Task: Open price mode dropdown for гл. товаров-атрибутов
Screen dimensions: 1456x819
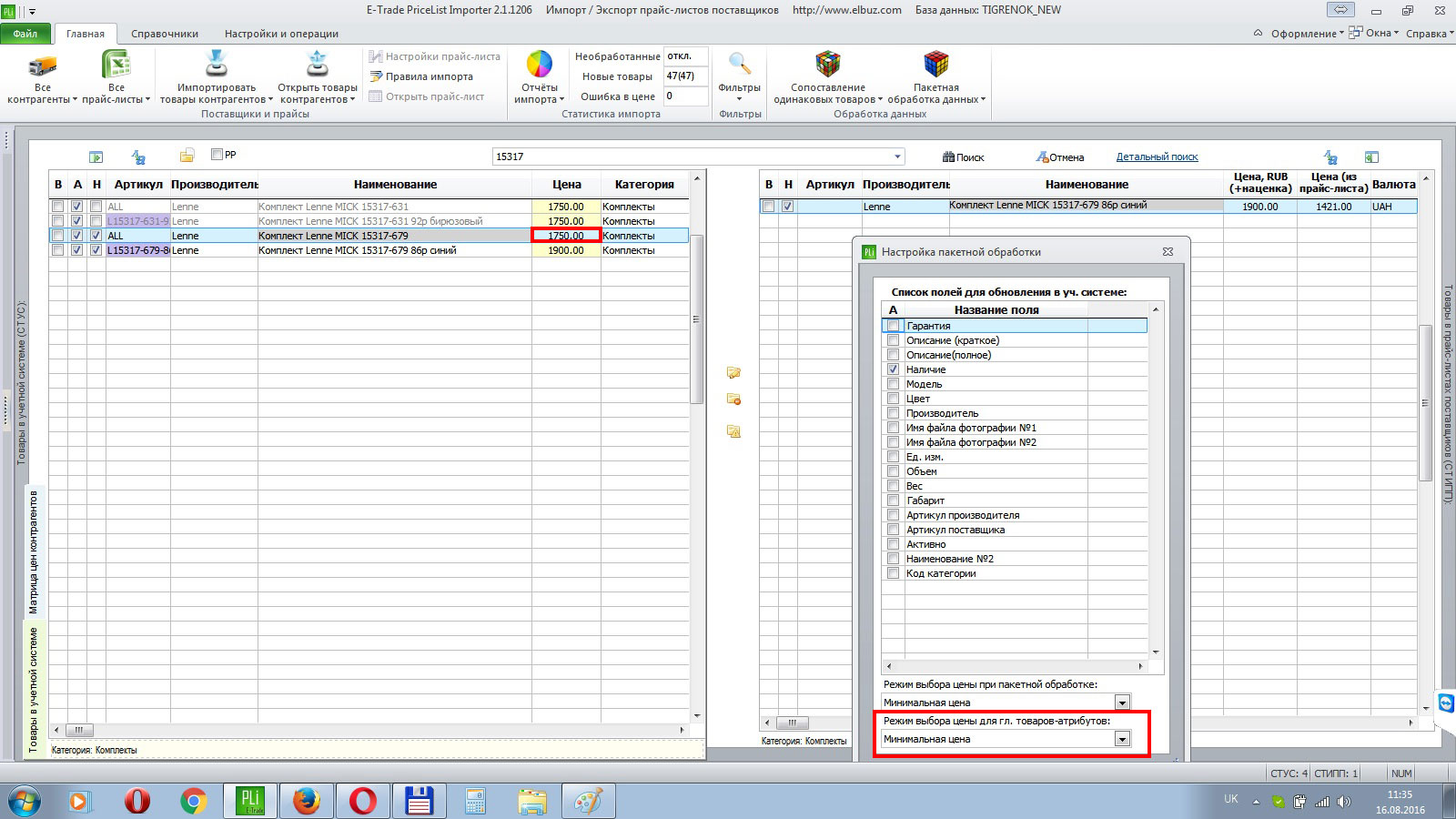Action: 1122,739
